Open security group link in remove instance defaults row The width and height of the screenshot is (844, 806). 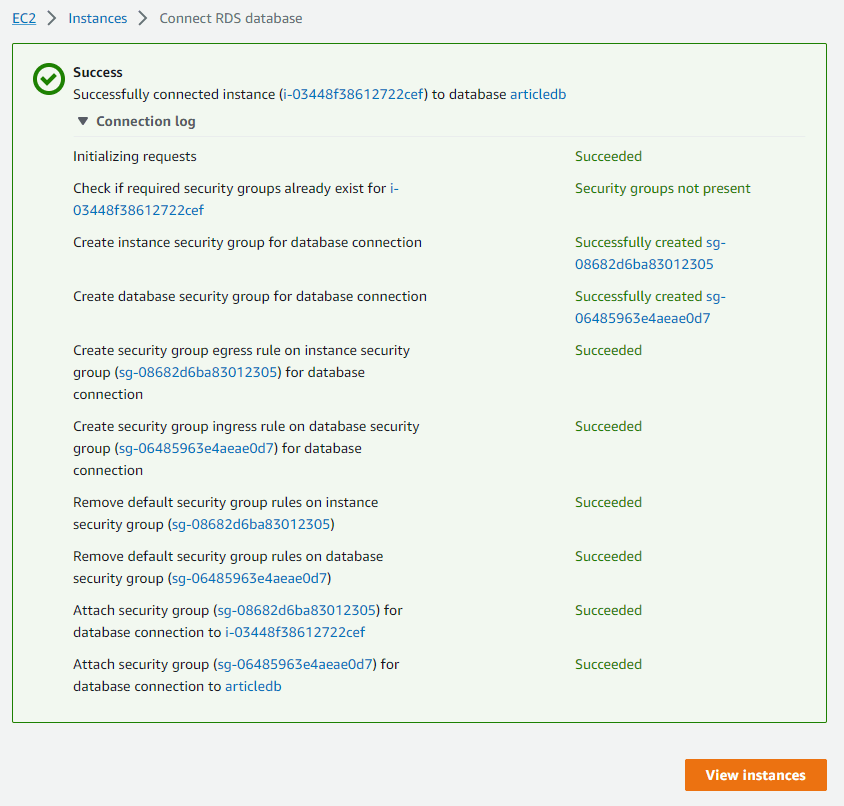pos(251,524)
